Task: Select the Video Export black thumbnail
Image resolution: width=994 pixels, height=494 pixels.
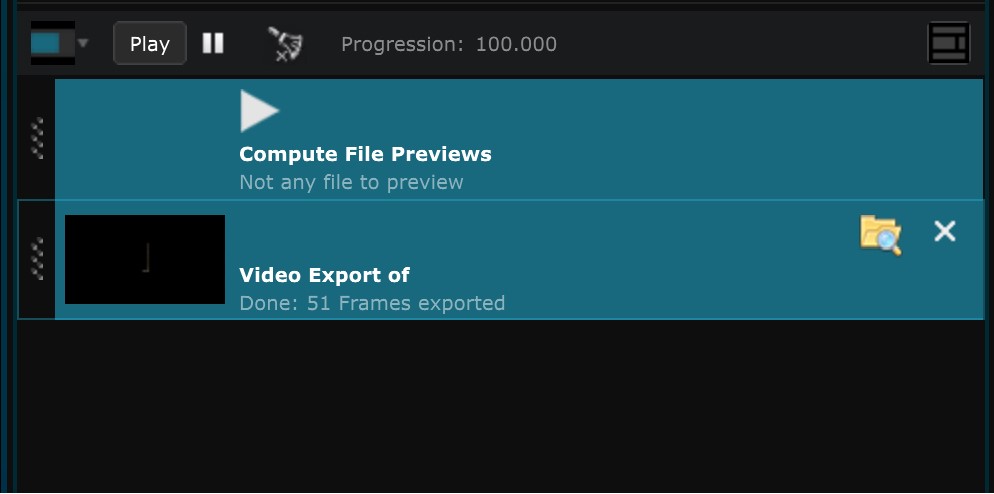Action: tap(145, 259)
